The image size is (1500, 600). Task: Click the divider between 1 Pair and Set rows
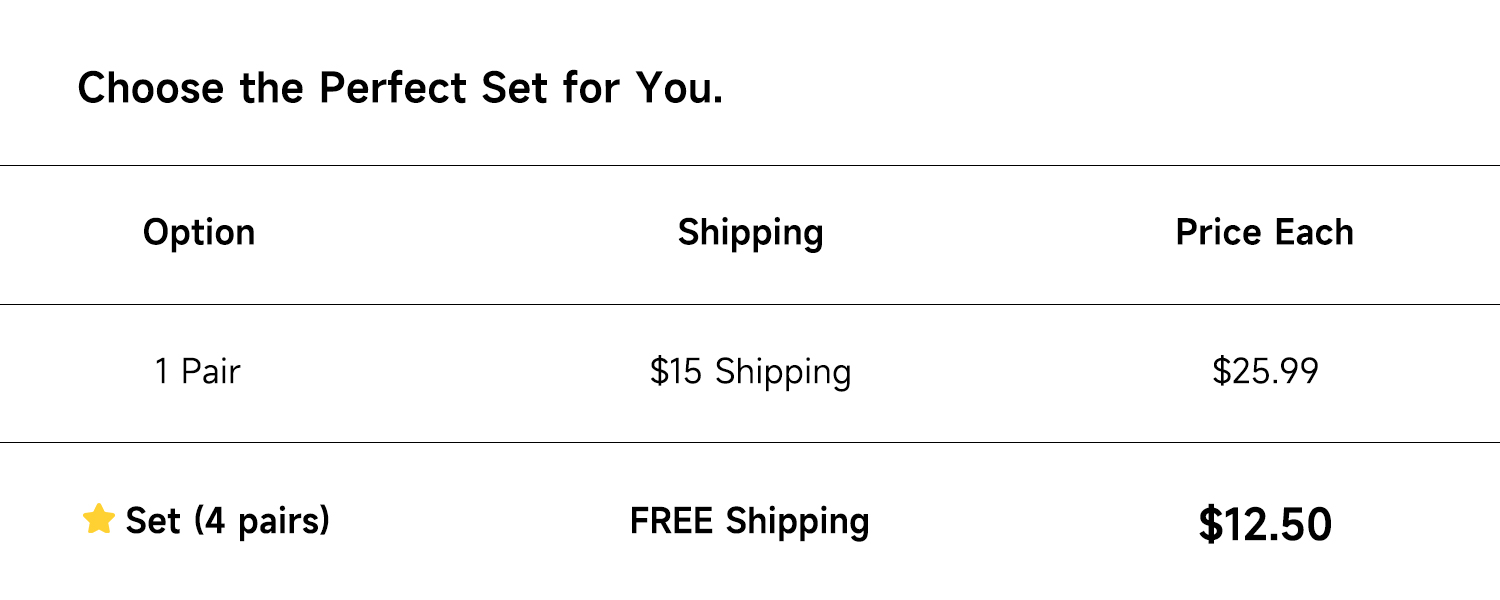(x=750, y=442)
